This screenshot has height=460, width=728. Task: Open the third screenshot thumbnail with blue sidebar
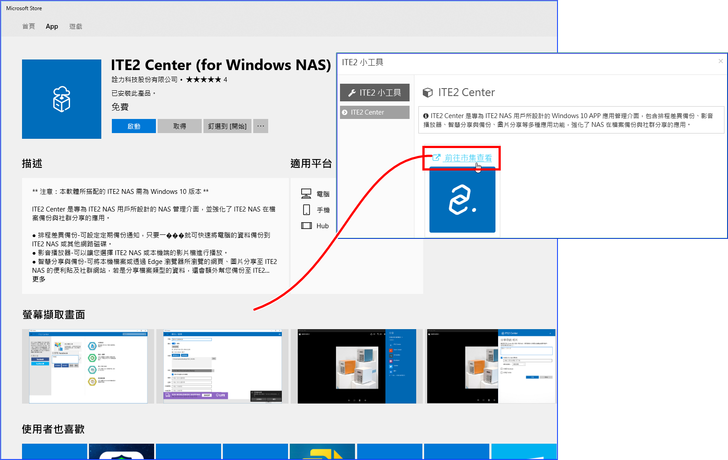click(357, 366)
